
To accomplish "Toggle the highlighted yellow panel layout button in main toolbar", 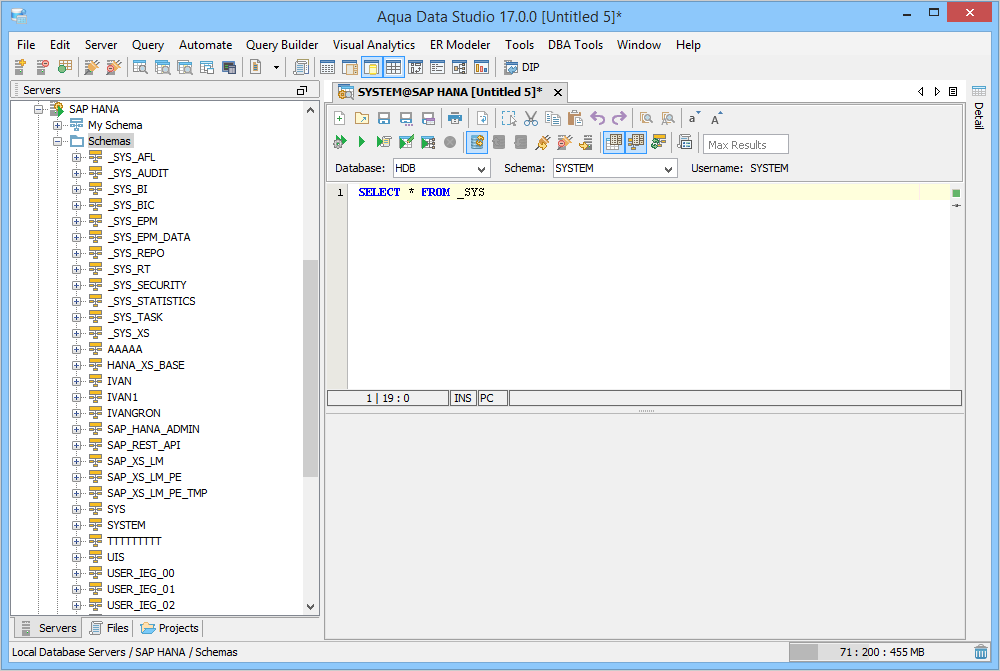I will 371,67.
